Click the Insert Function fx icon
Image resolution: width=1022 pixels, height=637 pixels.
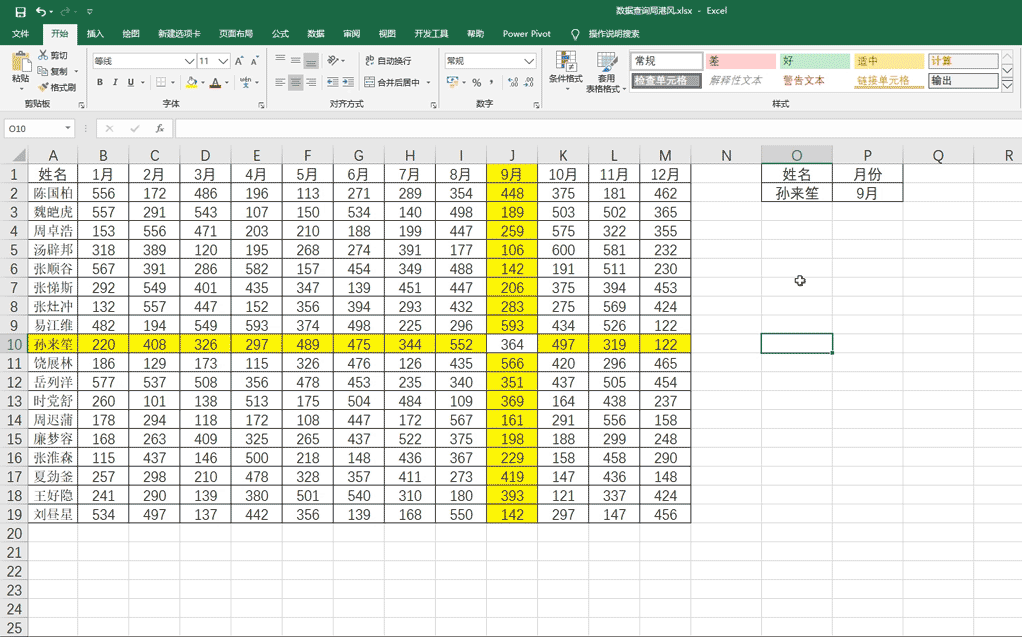160,128
